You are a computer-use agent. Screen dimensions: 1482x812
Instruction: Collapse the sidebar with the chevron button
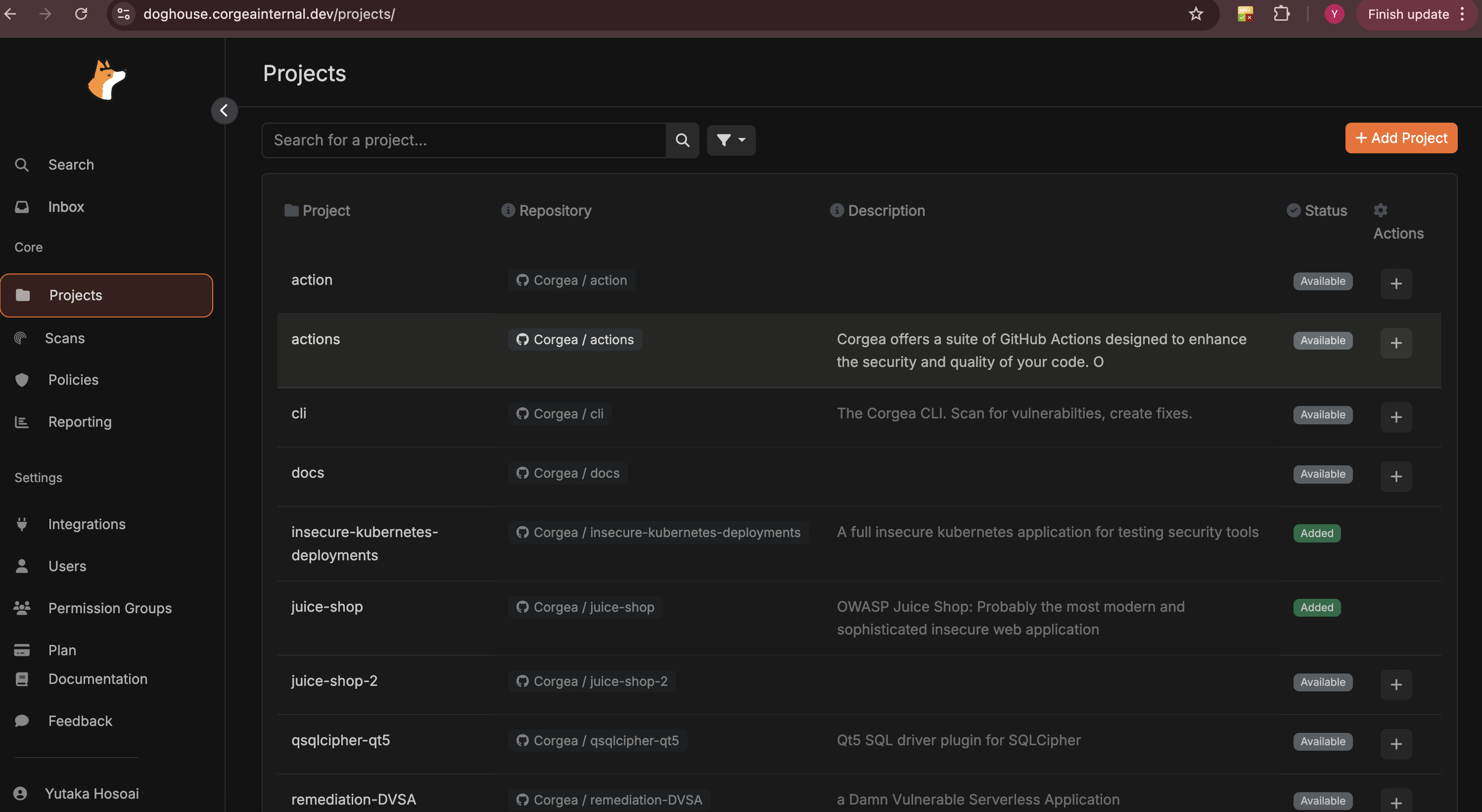pyautogui.click(x=224, y=110)
